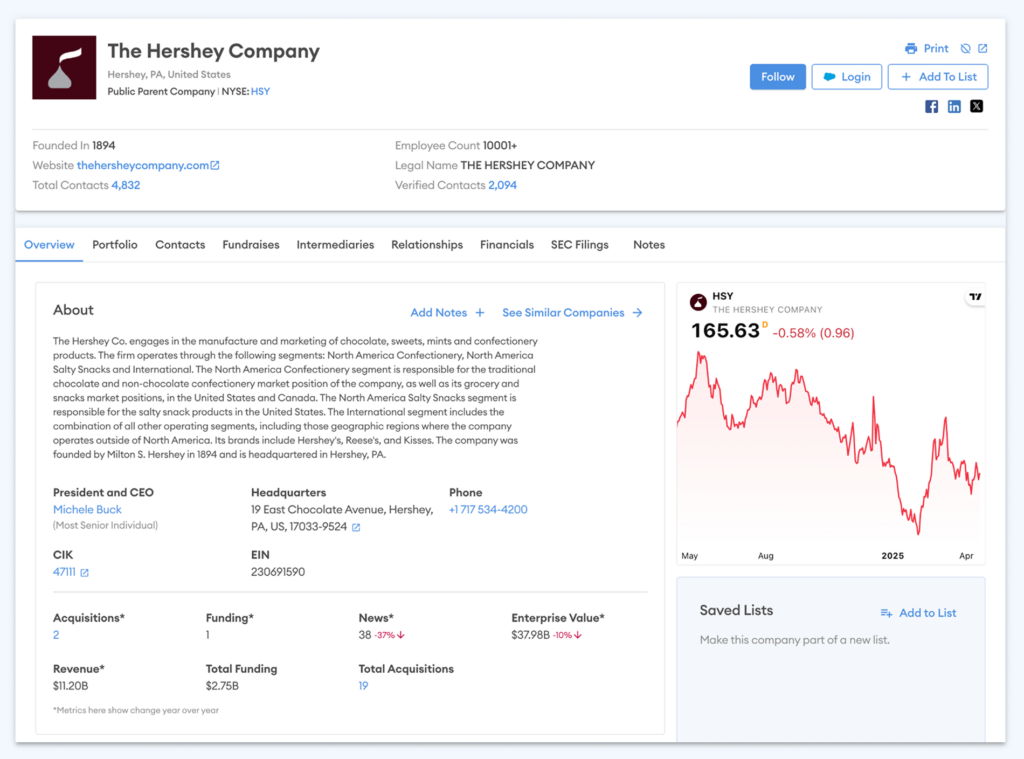Open Hershey's LinkedIn page icon

[954, 106]
